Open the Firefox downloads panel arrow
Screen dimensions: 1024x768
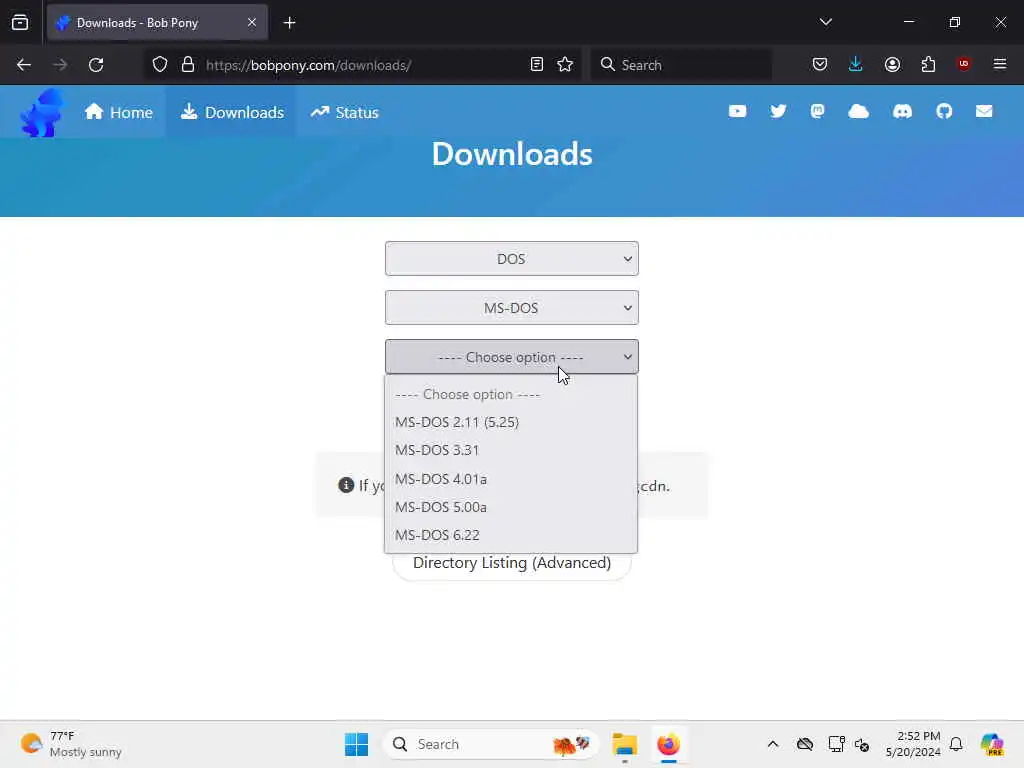[856, 64]
